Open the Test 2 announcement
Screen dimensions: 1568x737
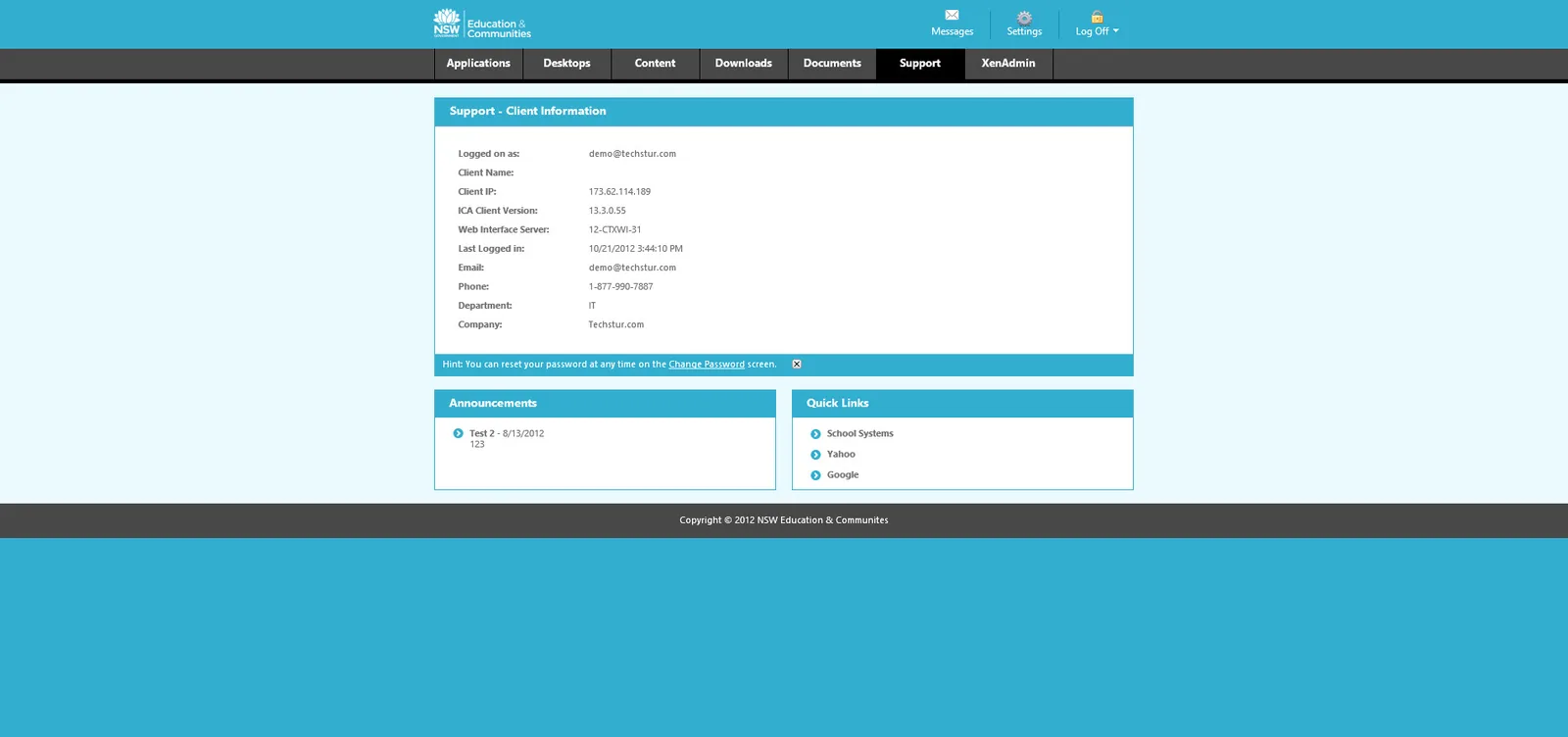click(482, 433)
